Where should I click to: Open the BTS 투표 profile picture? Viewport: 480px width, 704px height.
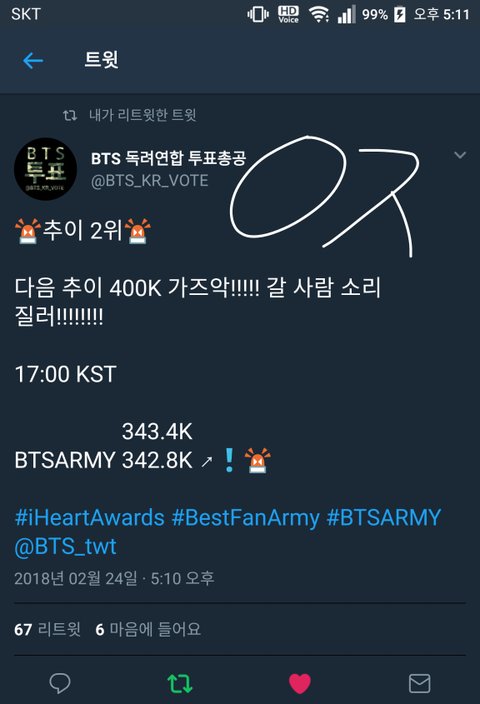(45, 169)
